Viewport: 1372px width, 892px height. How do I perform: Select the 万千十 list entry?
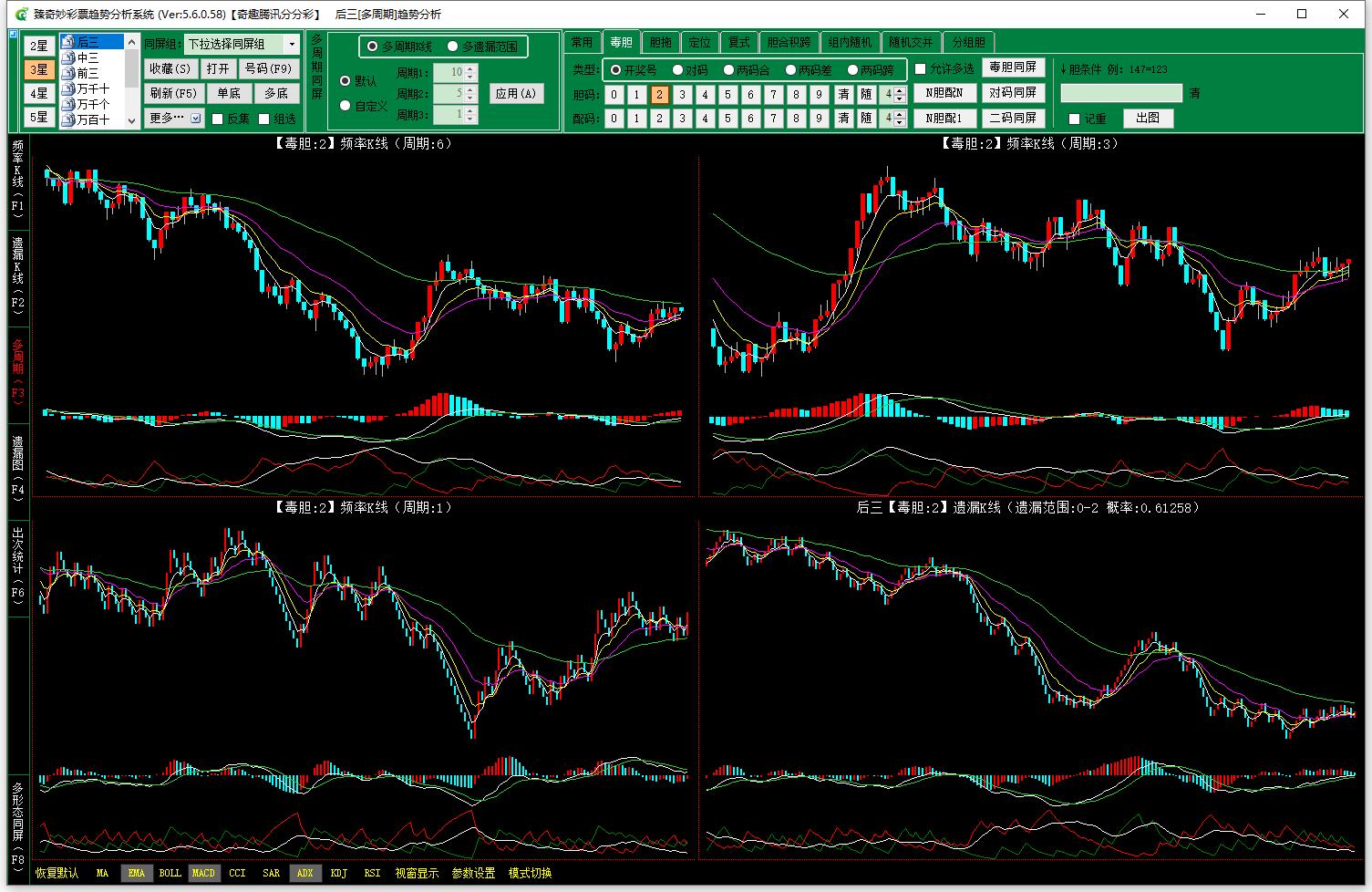(x=92, y=89)
